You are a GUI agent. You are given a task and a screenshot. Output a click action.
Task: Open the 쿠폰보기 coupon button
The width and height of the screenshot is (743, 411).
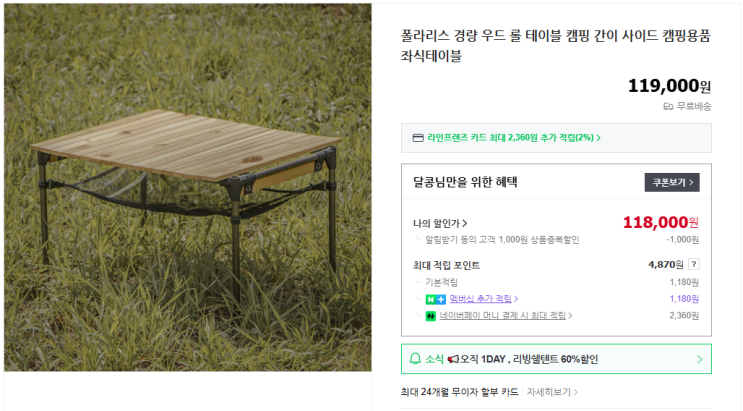tap(672, 182)
